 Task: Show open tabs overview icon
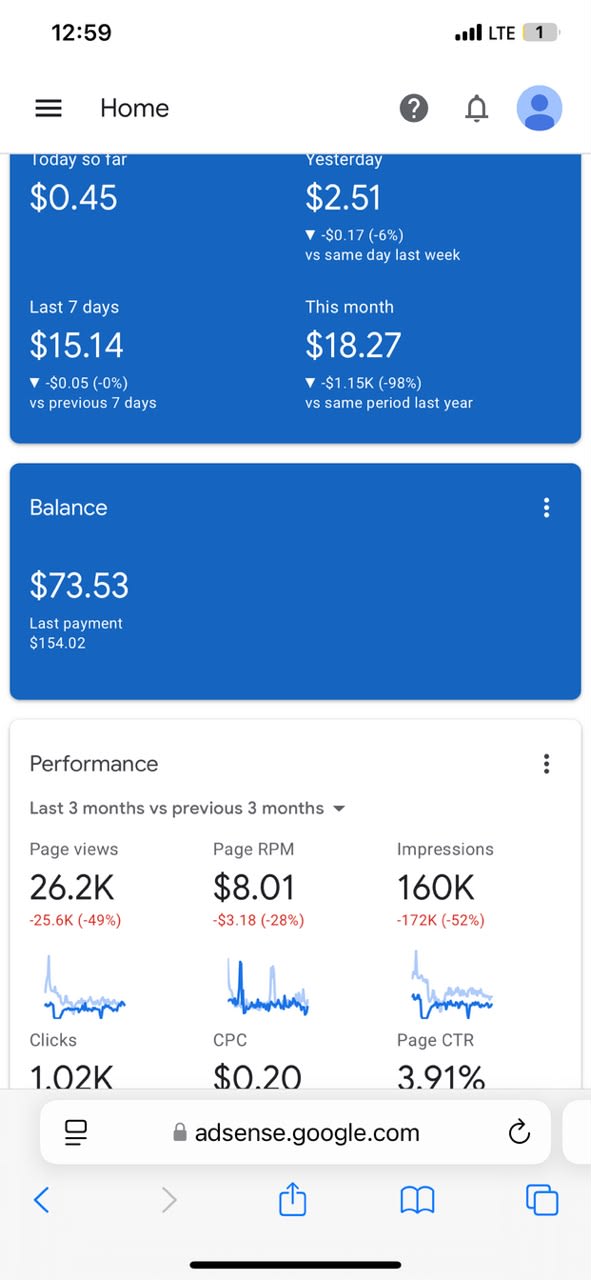point(542,1199)
